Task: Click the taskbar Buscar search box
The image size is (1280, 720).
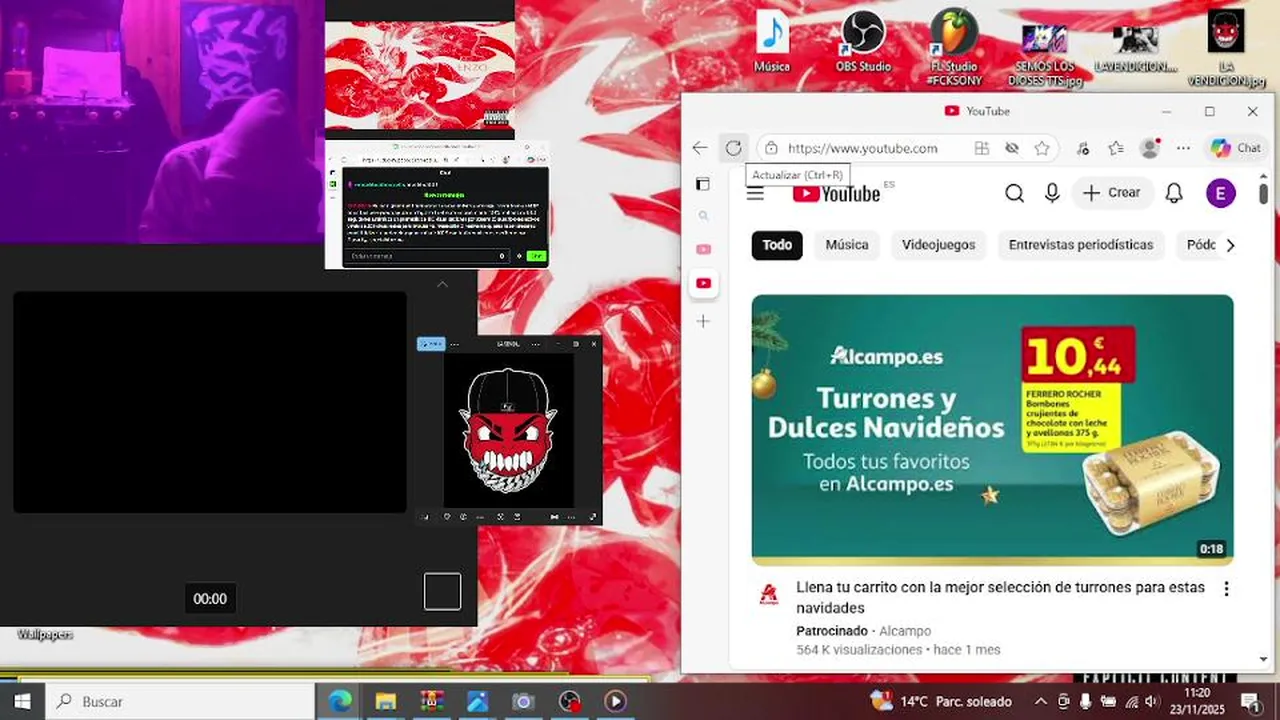Action: coord(181,702)
